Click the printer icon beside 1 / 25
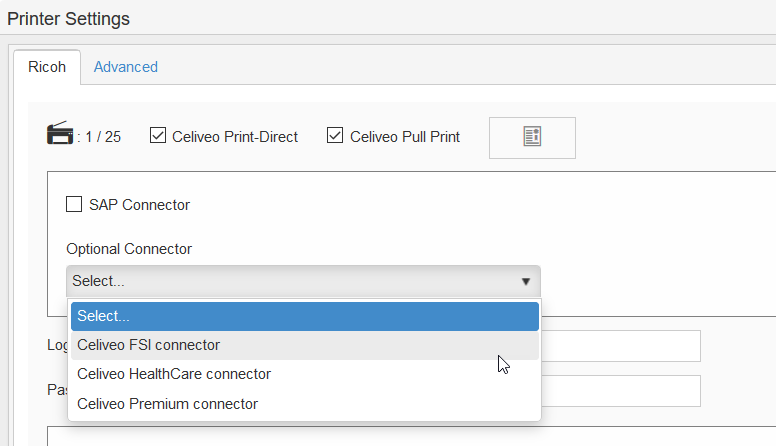 [x=59, y=134]
